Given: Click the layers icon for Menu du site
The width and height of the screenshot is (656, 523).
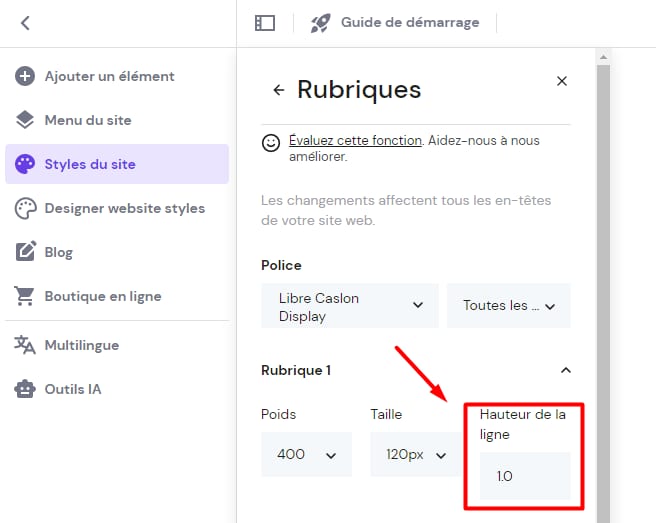Looking at the screenshot, I should click(25, 120).
